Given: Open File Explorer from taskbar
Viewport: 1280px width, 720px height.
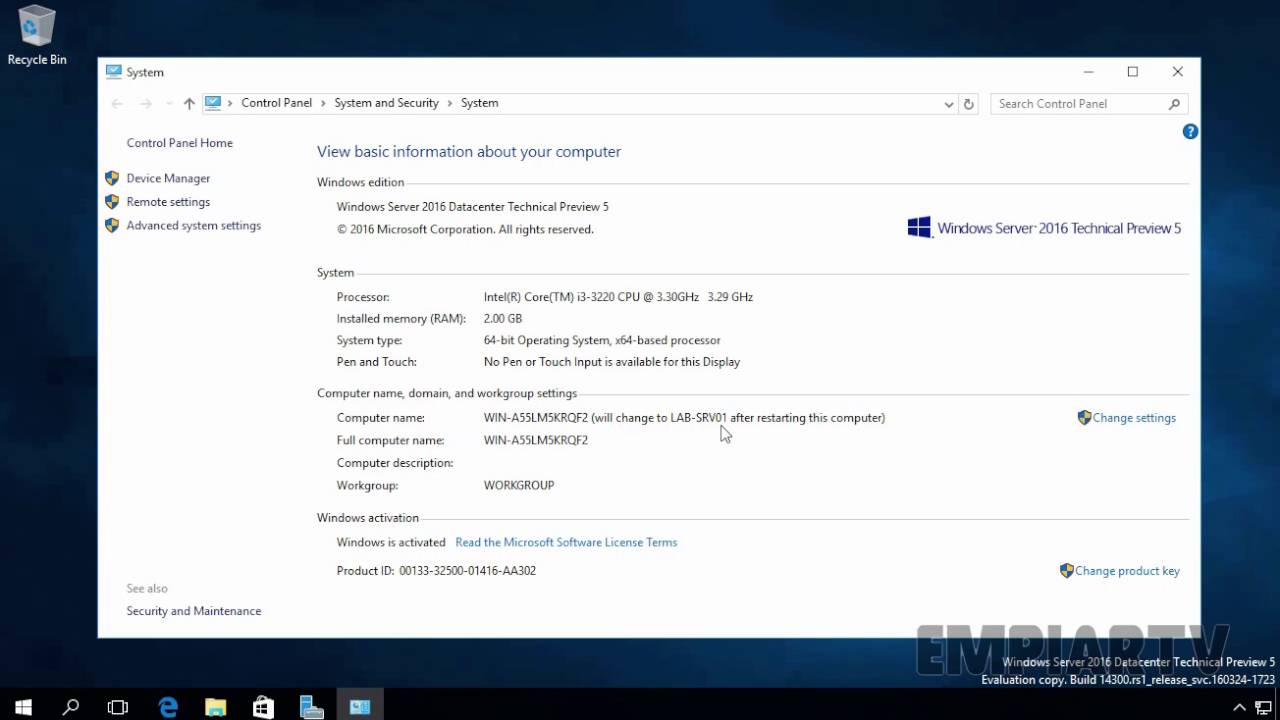Looking at the screenshot, I should pyautogui.click(x=216, y=707).
